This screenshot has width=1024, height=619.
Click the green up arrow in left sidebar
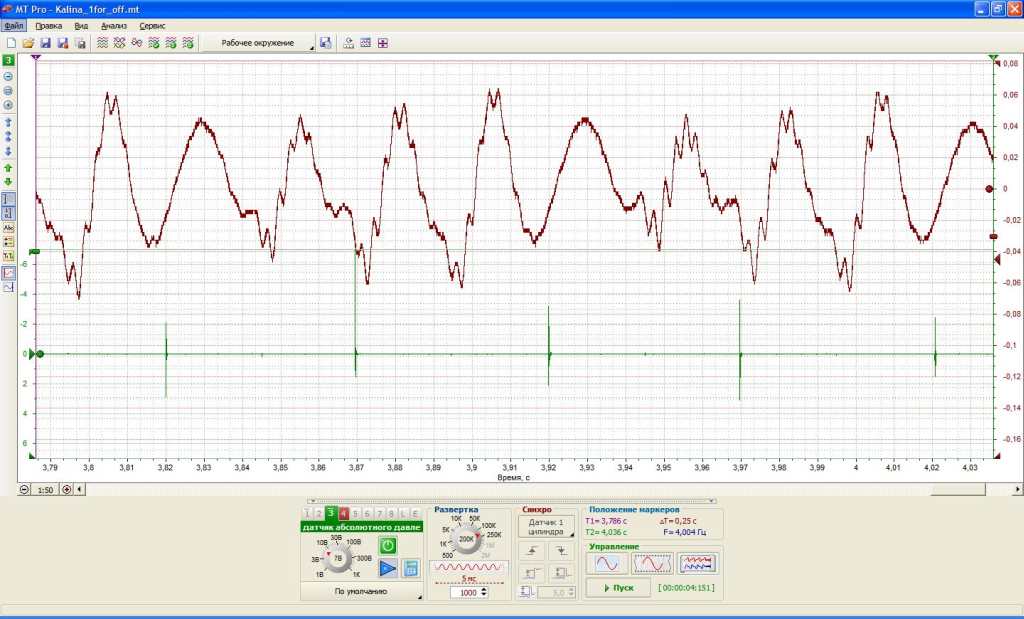pos(8,168)
